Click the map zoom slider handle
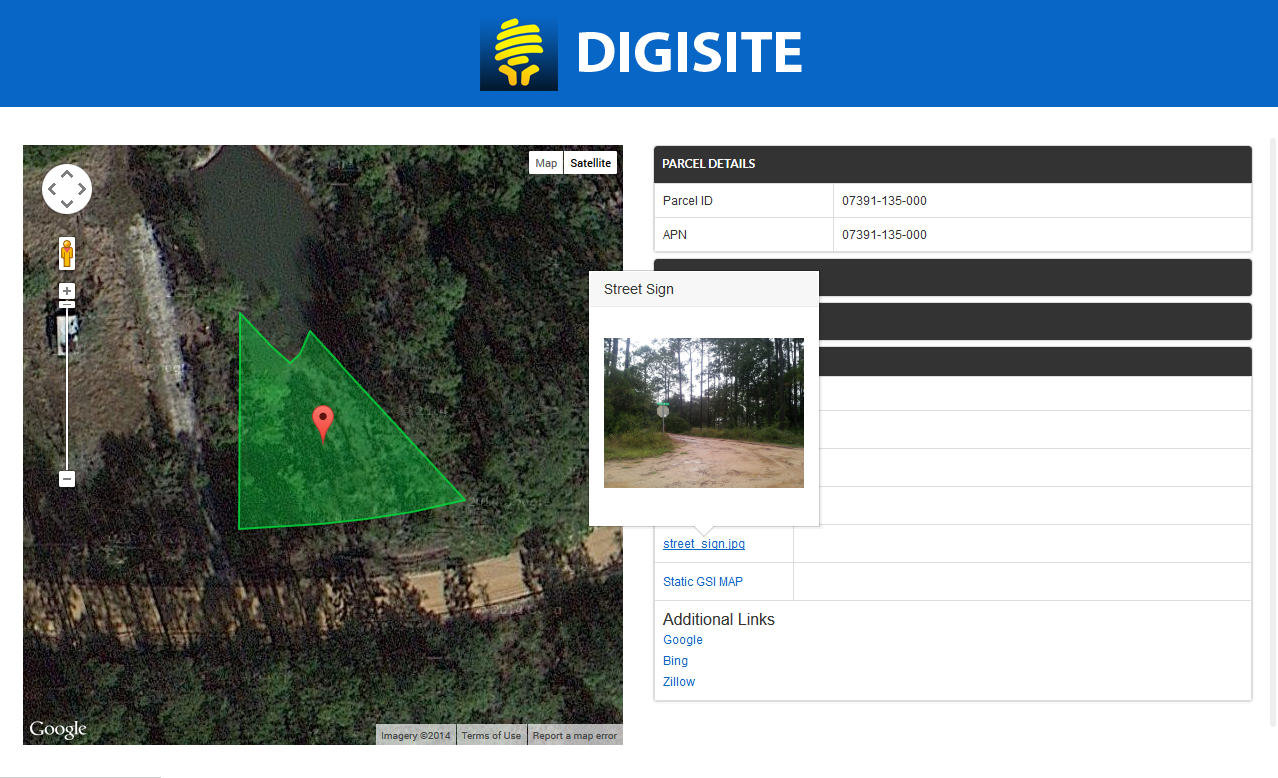Viewport: 1278px width, 778px height. pyautogui.click(x=67, y=304)
